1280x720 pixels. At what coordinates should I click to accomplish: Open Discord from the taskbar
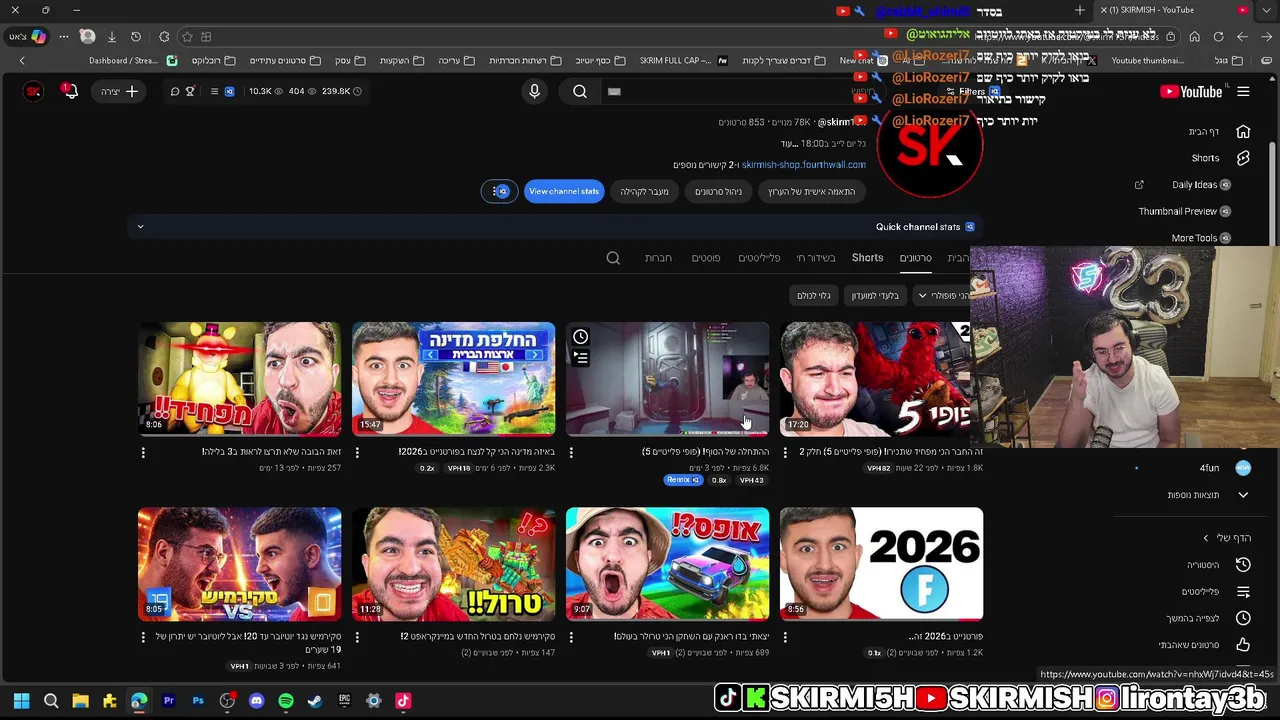click(x=257, y=701)
